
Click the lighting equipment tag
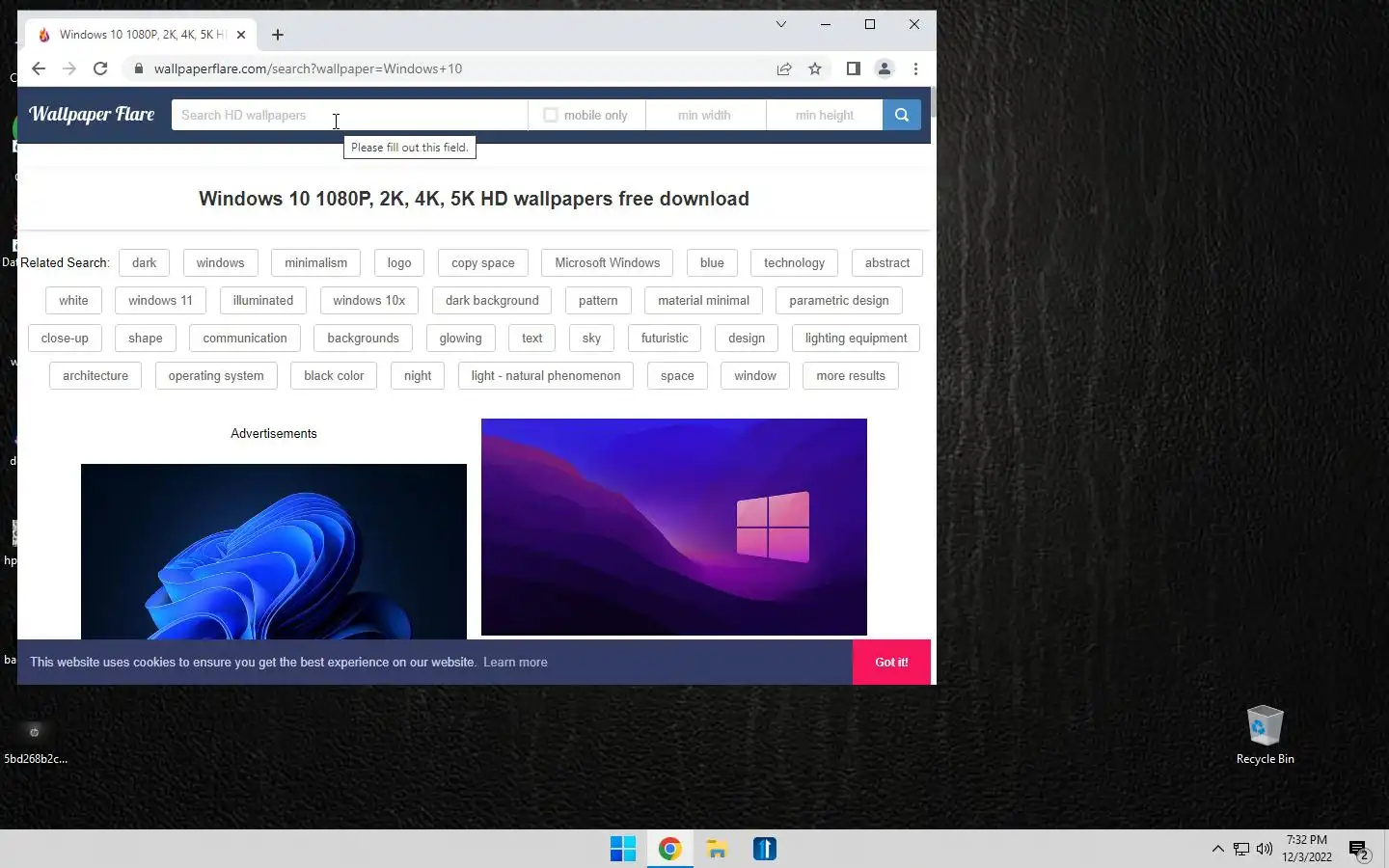(x=856, y=338)
